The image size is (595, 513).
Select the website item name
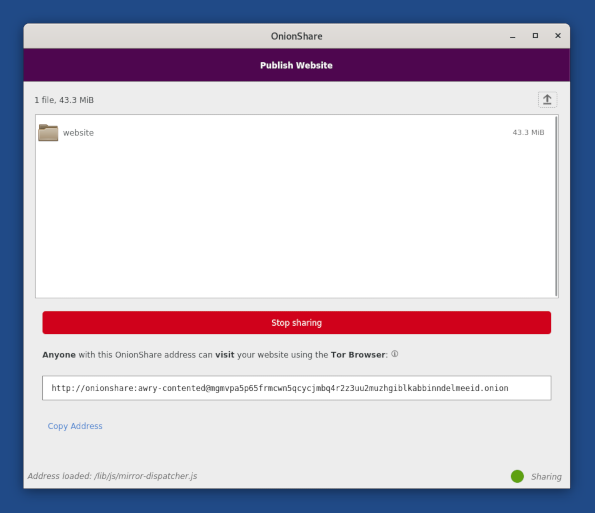(78, 133)
